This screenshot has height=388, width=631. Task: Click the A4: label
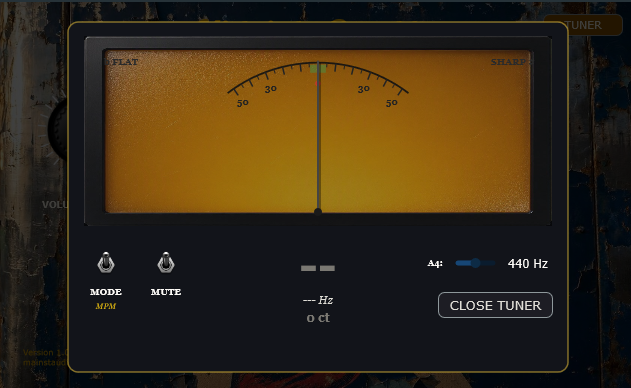(435, 264)
